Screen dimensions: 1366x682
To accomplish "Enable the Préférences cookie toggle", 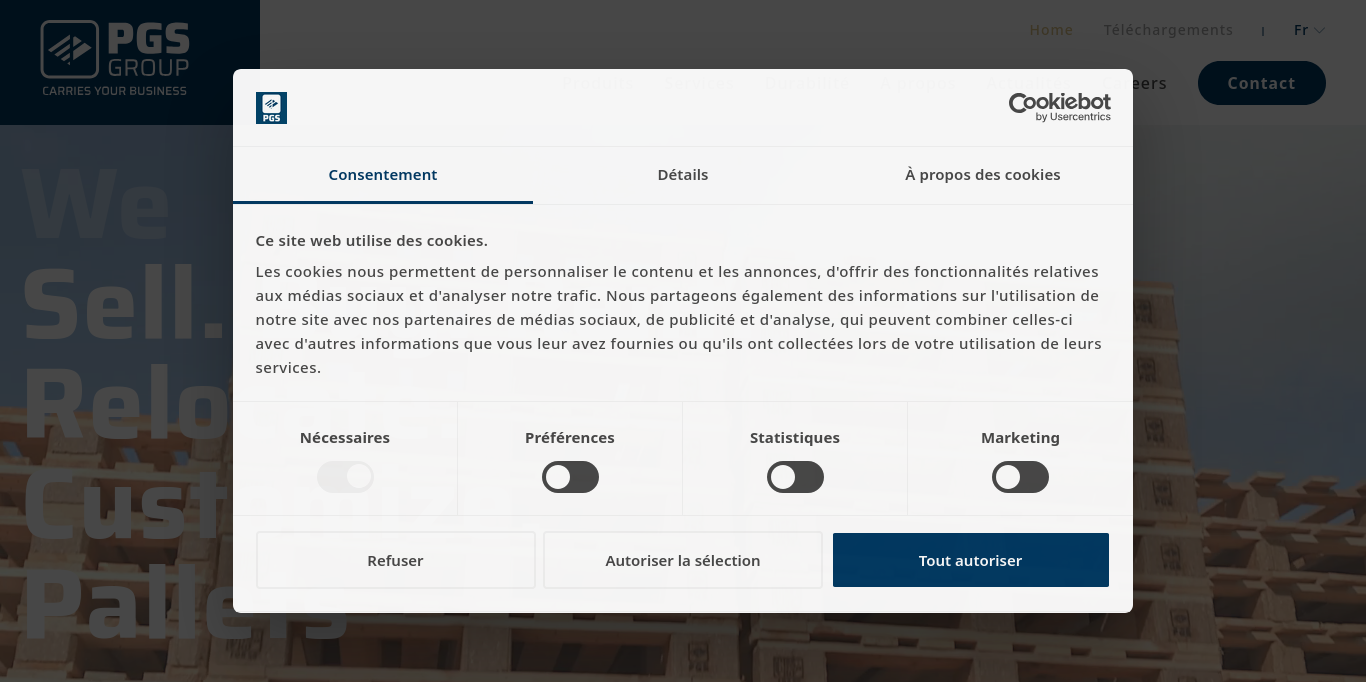I will [570, 477].
